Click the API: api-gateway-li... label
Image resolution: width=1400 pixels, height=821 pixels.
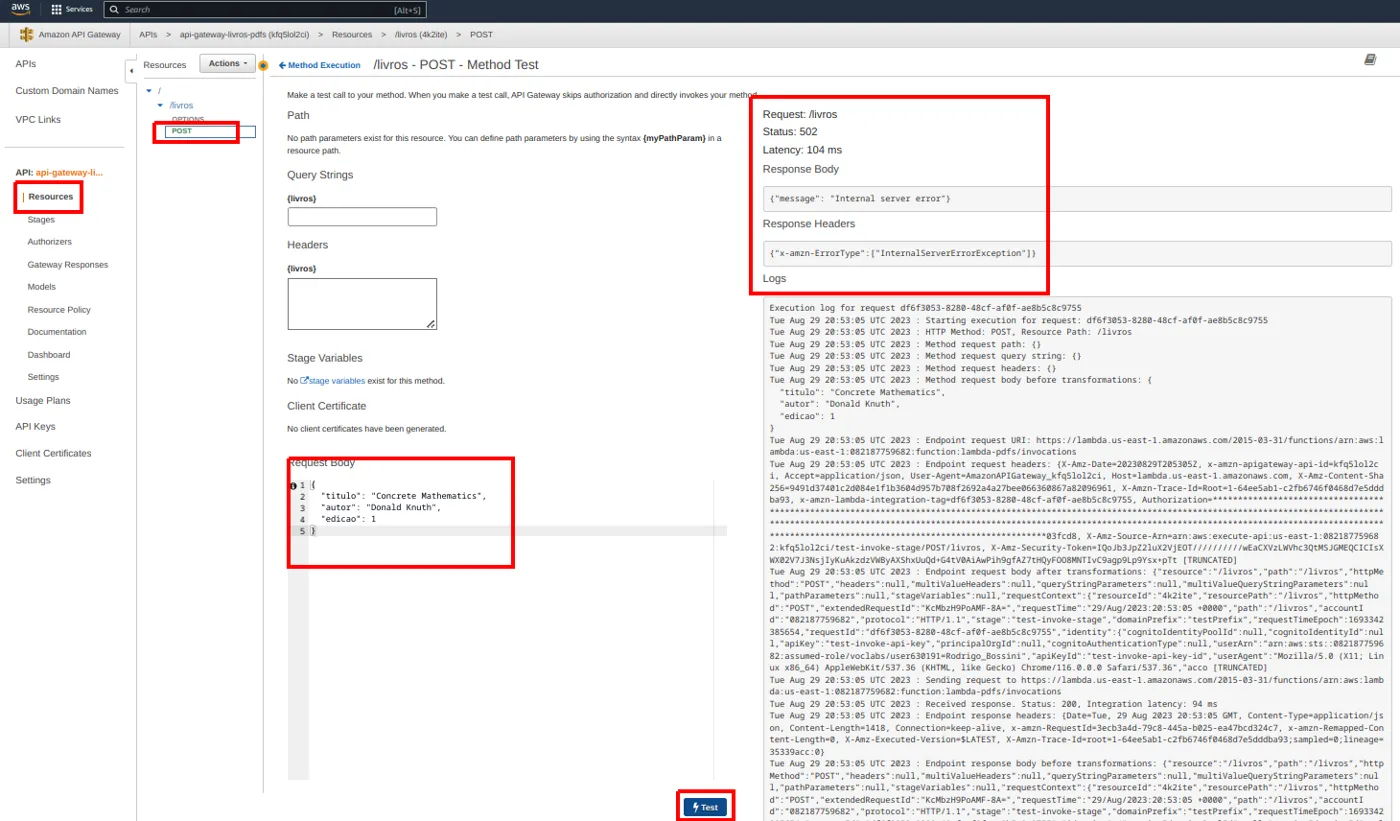click(59, 172)
